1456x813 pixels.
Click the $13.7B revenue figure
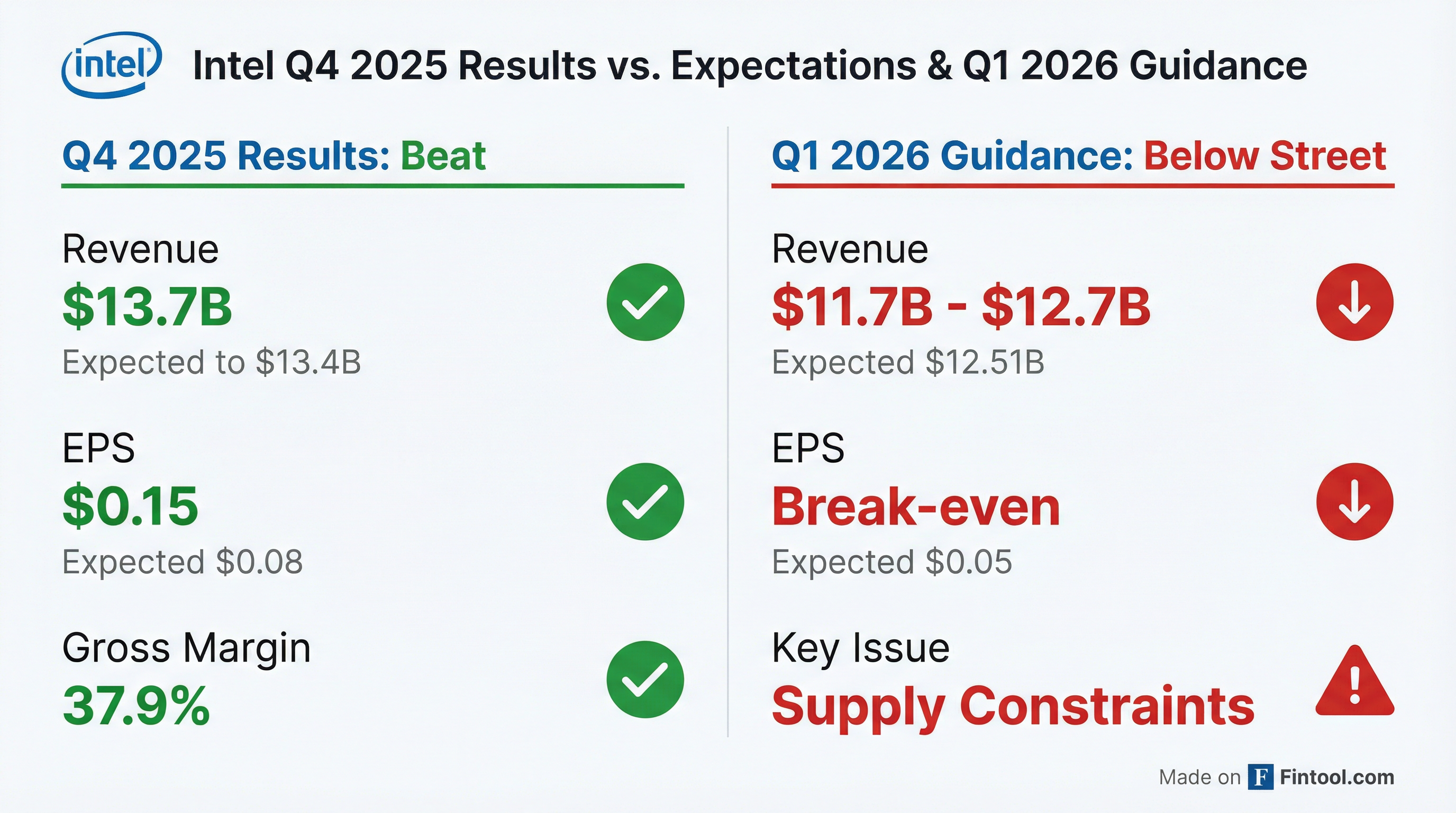147,307
